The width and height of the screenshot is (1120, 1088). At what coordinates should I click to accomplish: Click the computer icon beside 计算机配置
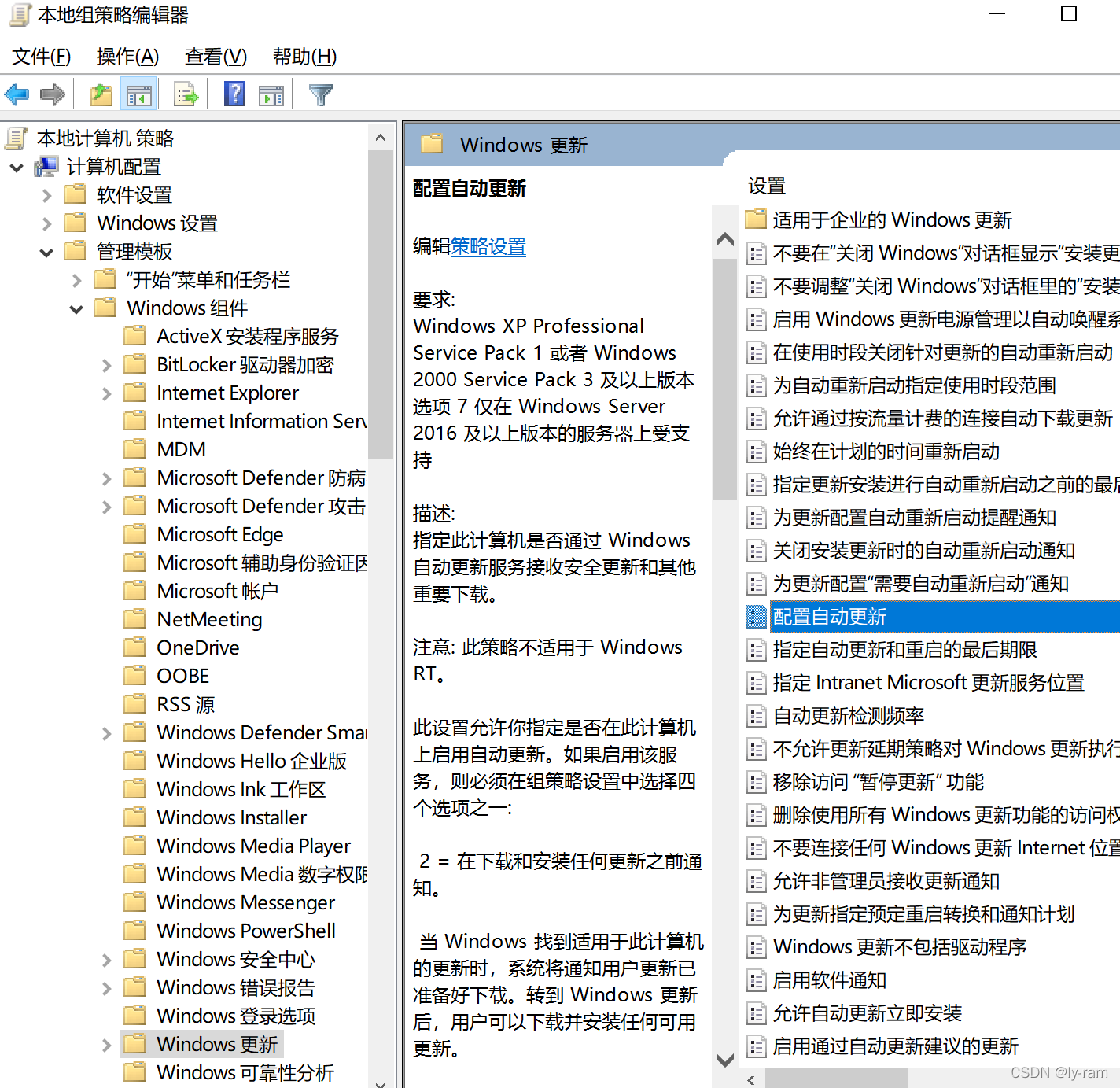(46, 166)
